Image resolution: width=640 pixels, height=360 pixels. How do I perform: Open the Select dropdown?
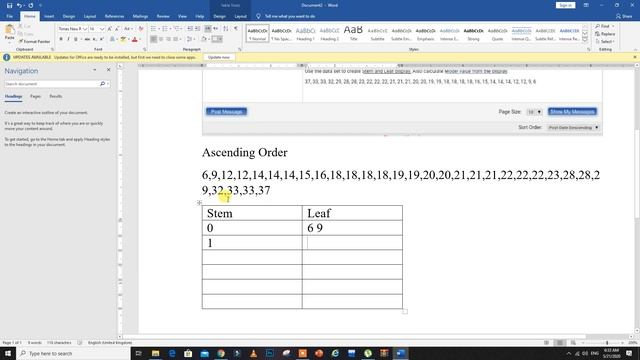coord(604,42)
